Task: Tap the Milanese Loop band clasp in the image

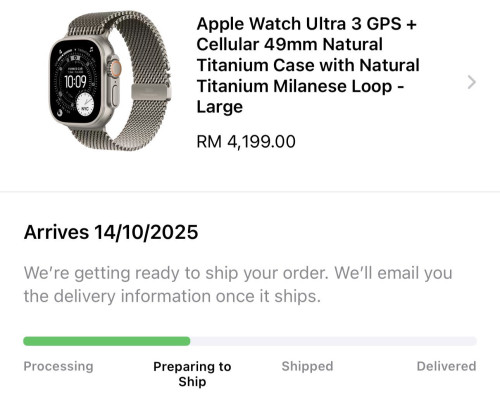Action: coord(151,92)
